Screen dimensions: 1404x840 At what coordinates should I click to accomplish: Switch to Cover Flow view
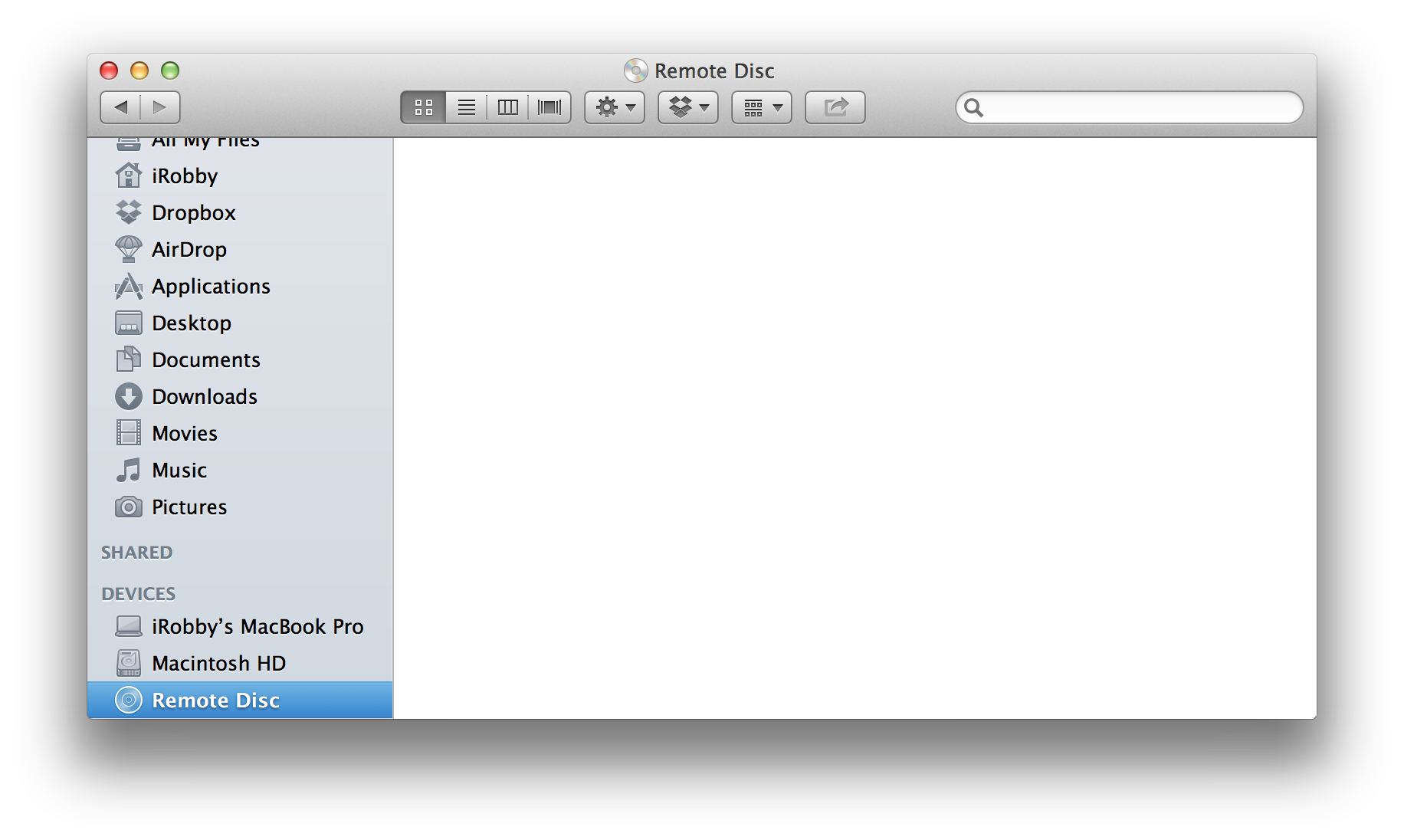[x=549, y=107]
